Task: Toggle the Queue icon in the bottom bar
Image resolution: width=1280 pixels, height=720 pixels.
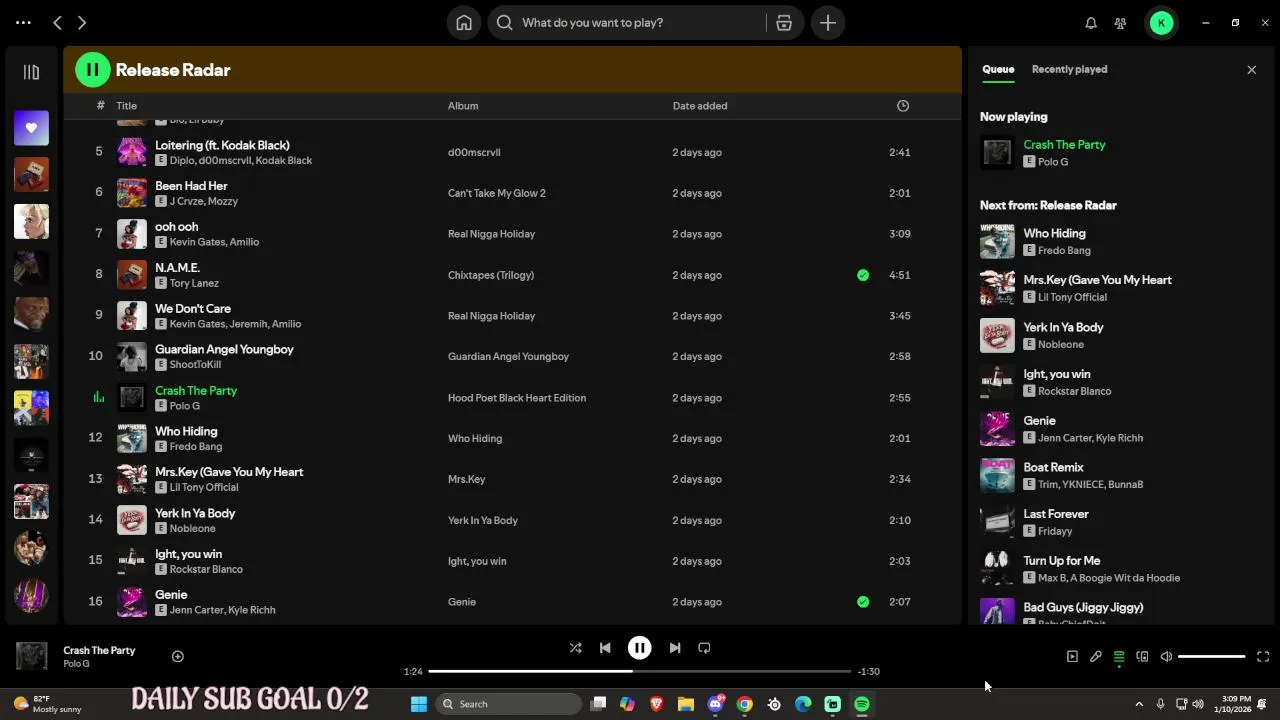Action: click(1119, 657)
